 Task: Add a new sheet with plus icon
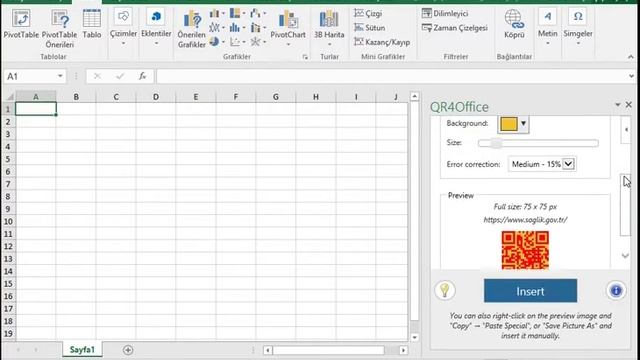[128, 350]
